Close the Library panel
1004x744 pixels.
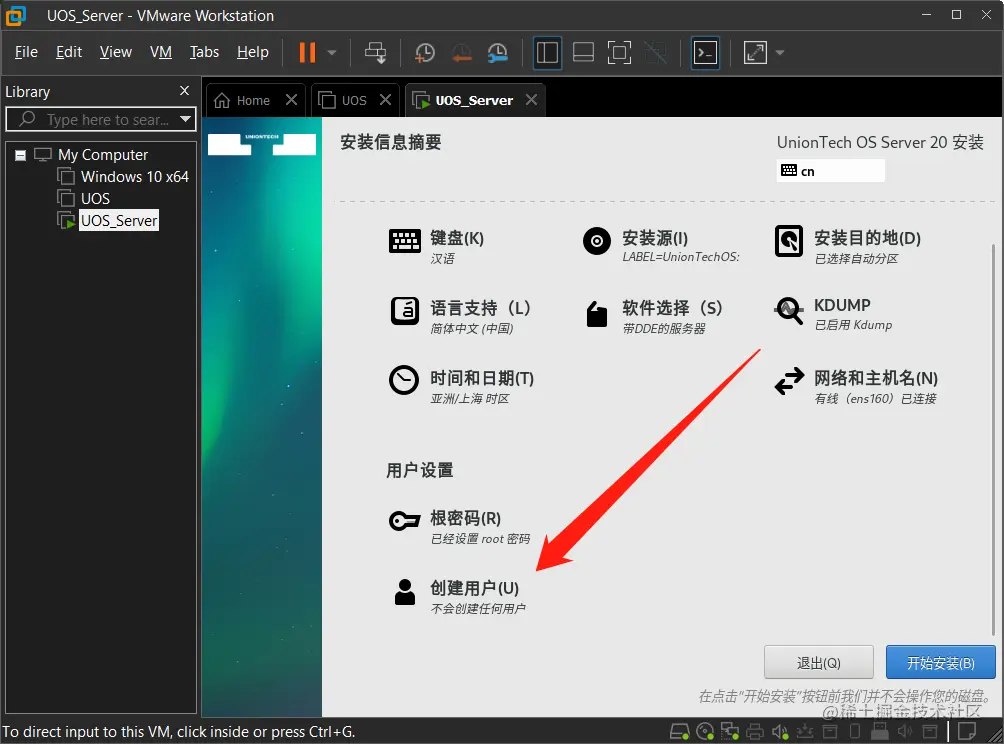pyautogui.click(x=184, y=91)
